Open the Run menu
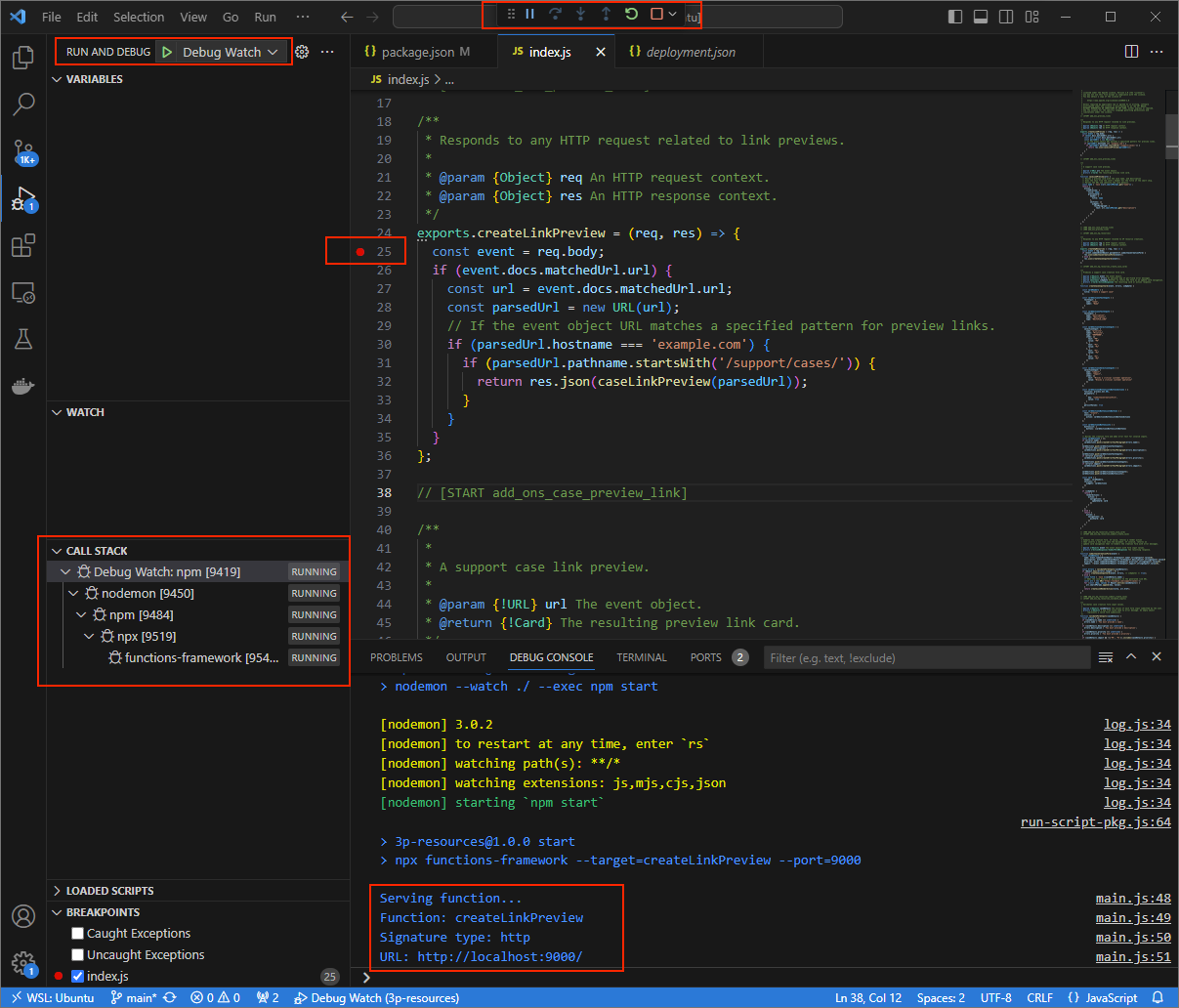Screen dimensions: 1179x1008 [265, 17]
